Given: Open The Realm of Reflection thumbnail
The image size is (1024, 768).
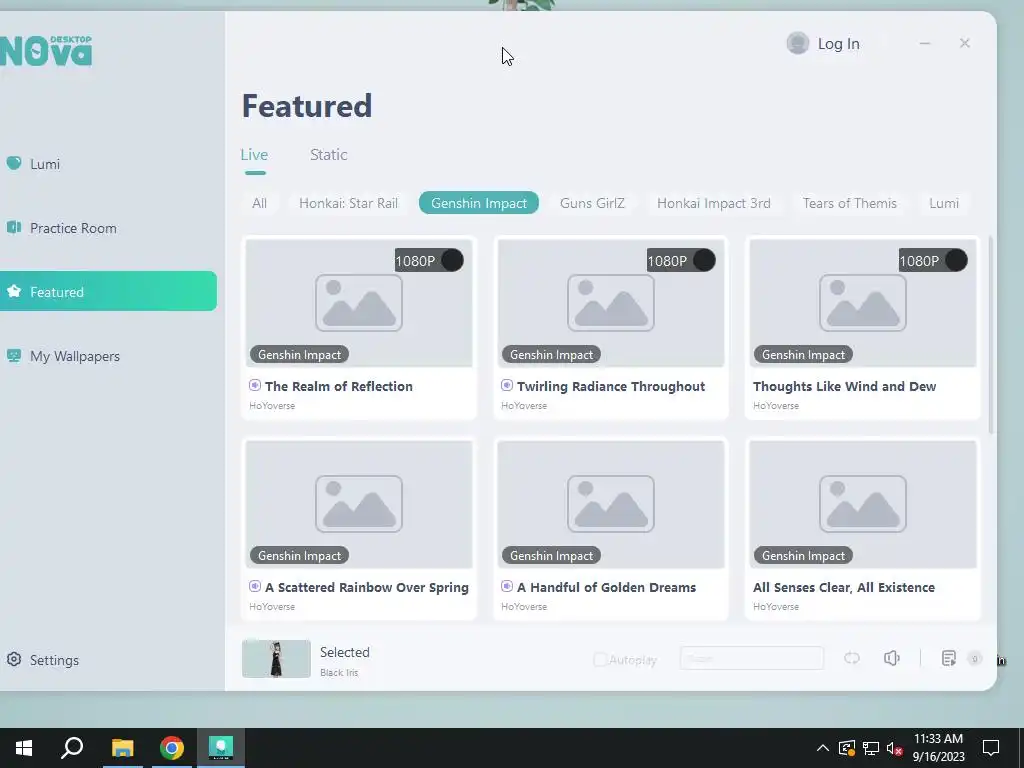Looking at the screenshot, I should (x=359, y=303).
